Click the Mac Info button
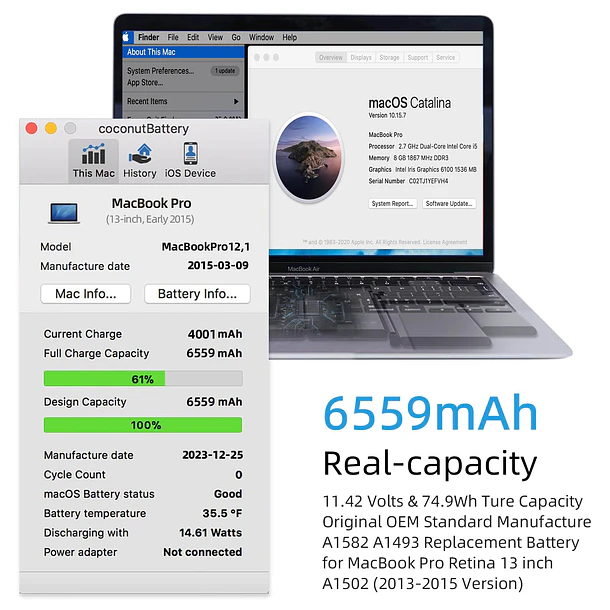This screenshot has height=610, width=610. (86, 294)
